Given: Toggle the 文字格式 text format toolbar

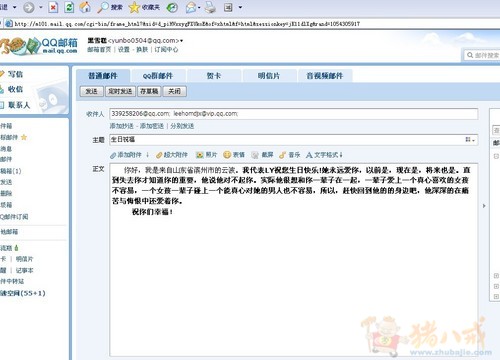Looking at the screenshot, I should (324, 155).
